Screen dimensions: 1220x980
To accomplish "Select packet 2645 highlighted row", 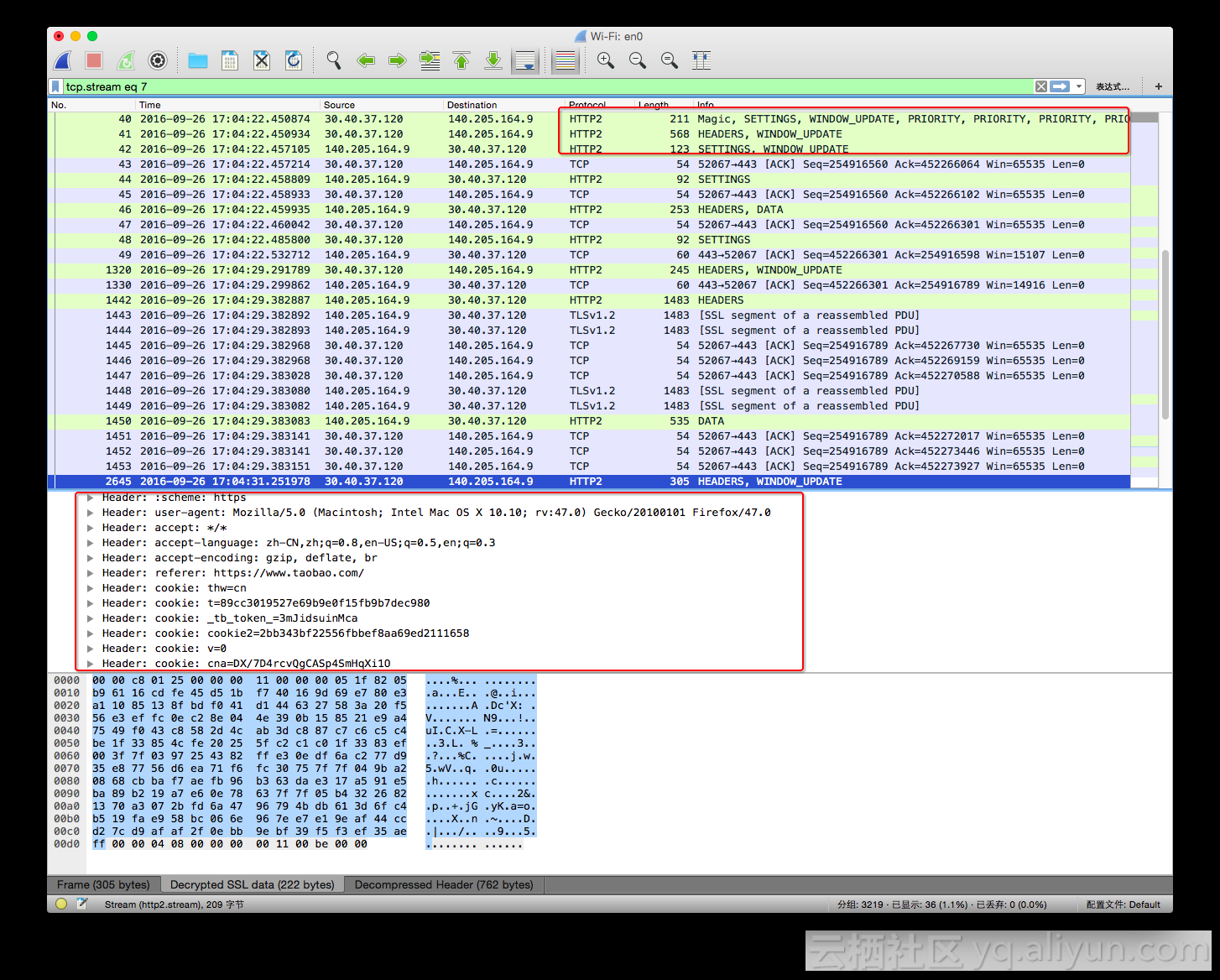I will [589, 482].
